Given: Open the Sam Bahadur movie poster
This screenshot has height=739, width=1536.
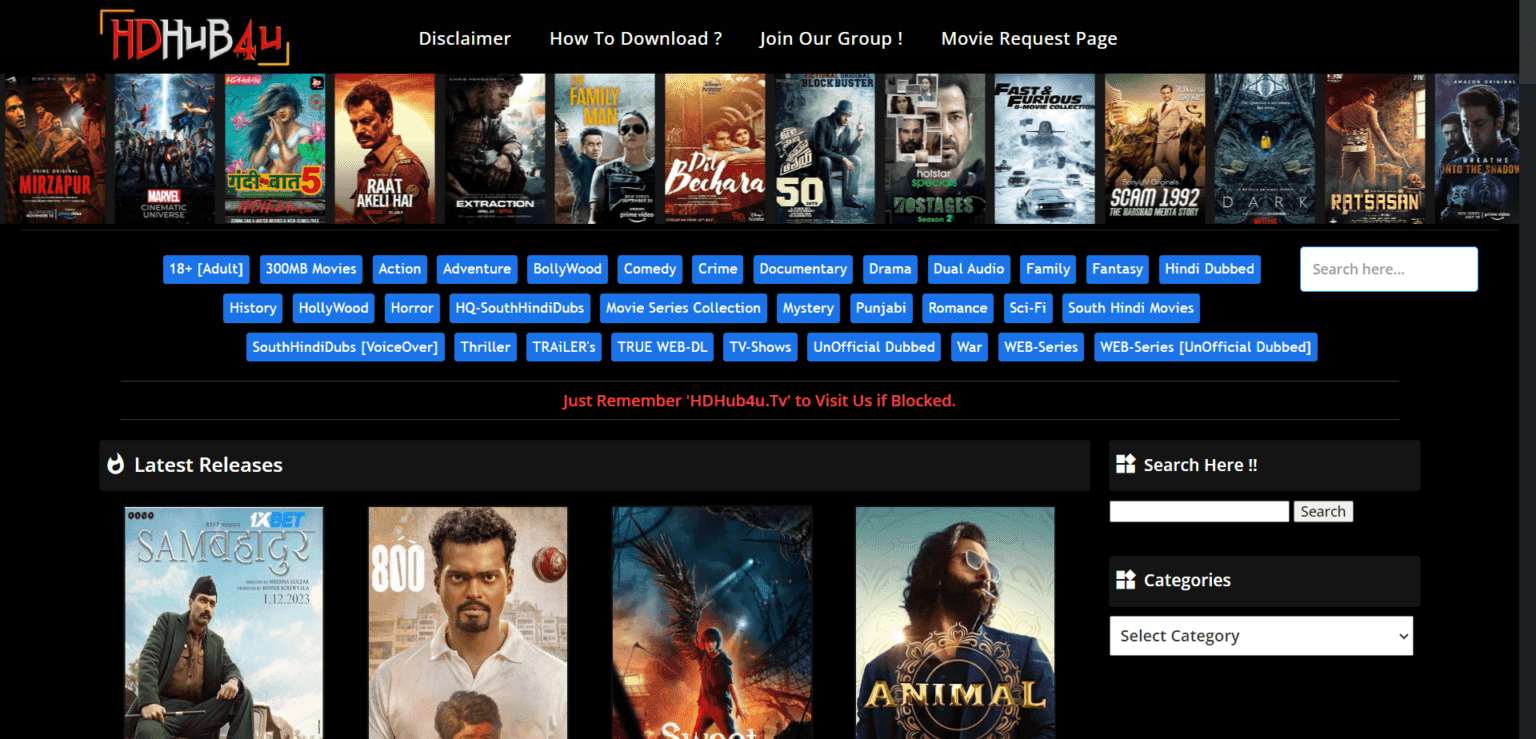Looking at the screenshot, I should [x=224, y=622].
